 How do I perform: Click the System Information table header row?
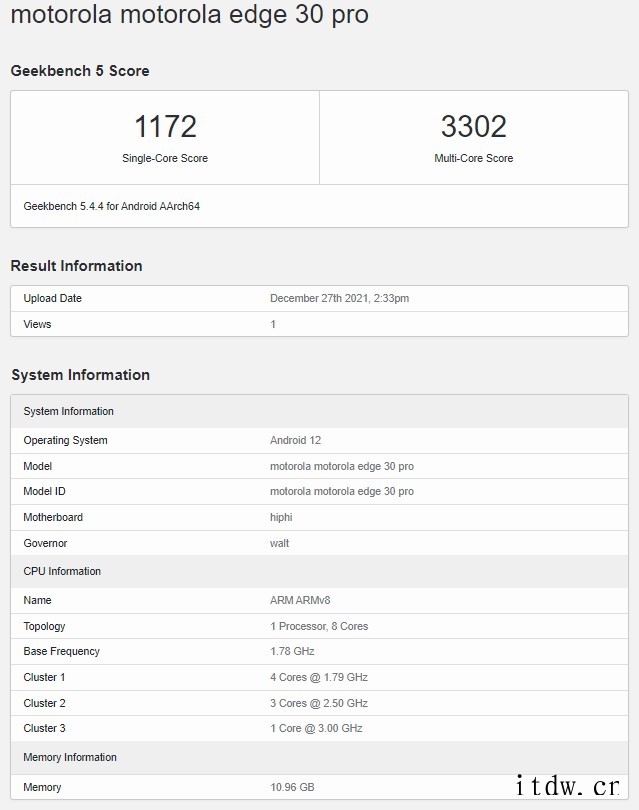tap(319, 411)
